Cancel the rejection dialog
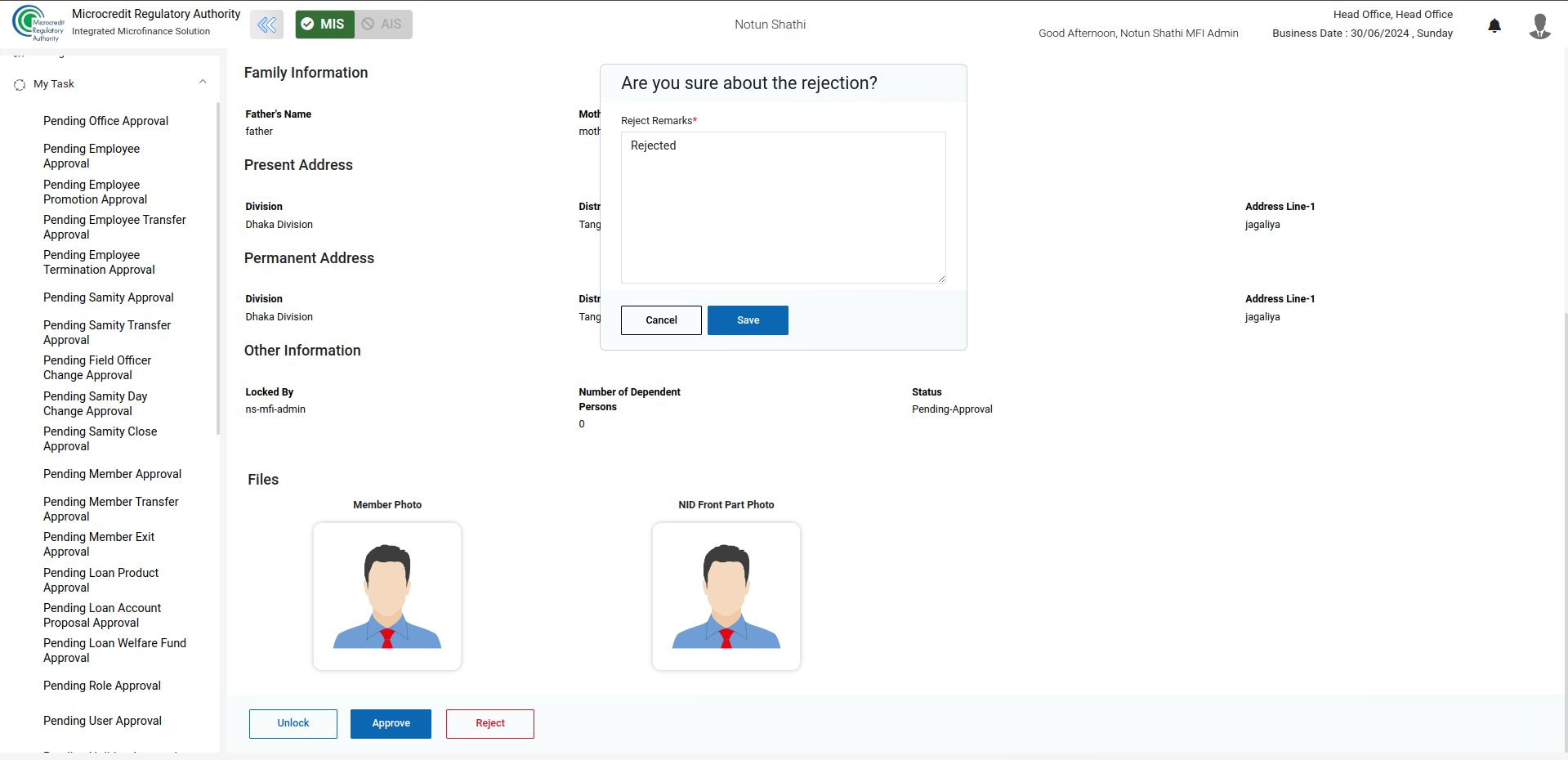The height and width of the screenshot is (760, 1568). click(x=661, y=320)
